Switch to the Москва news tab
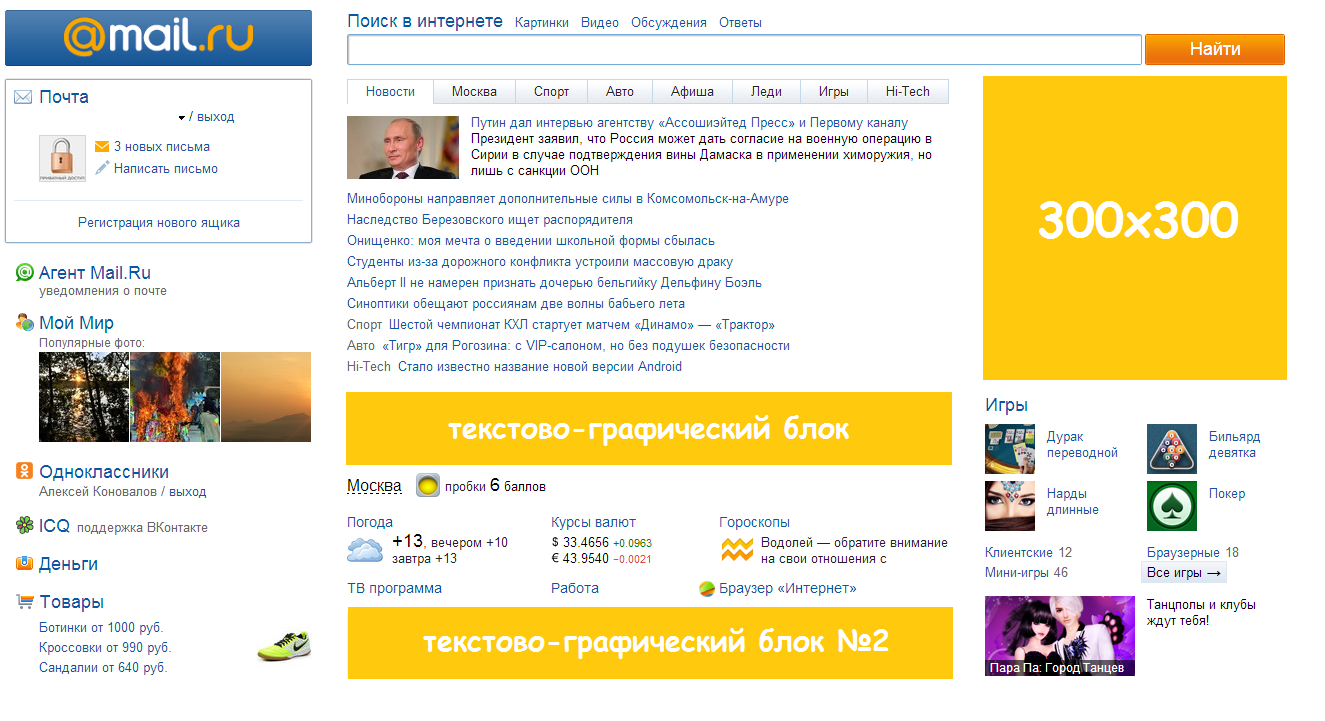The width and height of the screenshot is (1325, 721). pyautogui.click(x=474, y=91)
